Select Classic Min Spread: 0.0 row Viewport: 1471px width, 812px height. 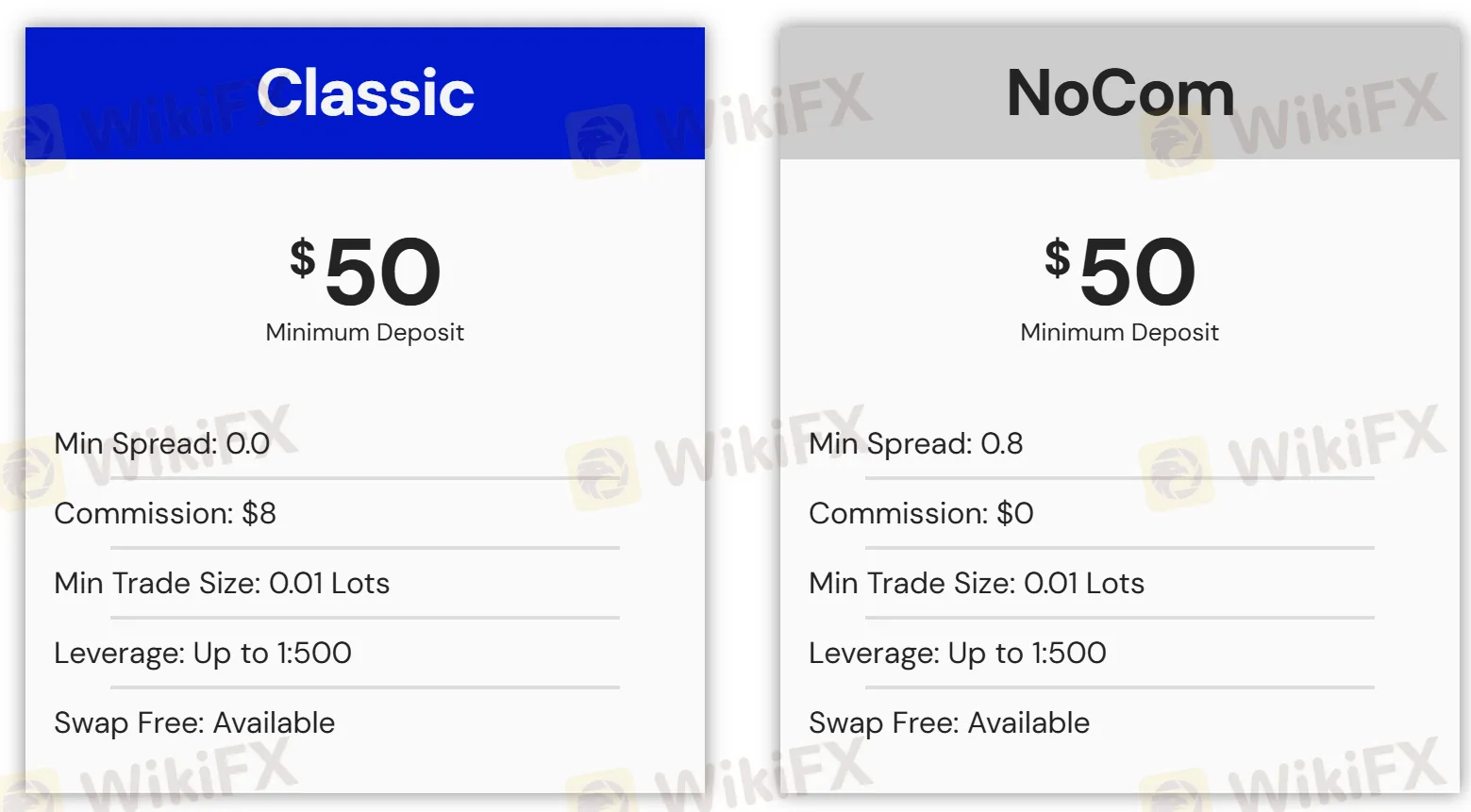162,443
